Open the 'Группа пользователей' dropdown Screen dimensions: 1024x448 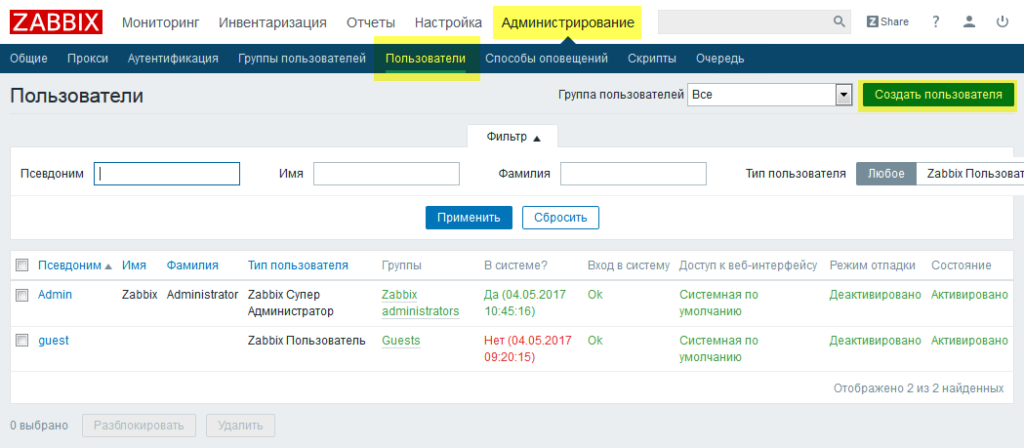[x=771, y=95]
